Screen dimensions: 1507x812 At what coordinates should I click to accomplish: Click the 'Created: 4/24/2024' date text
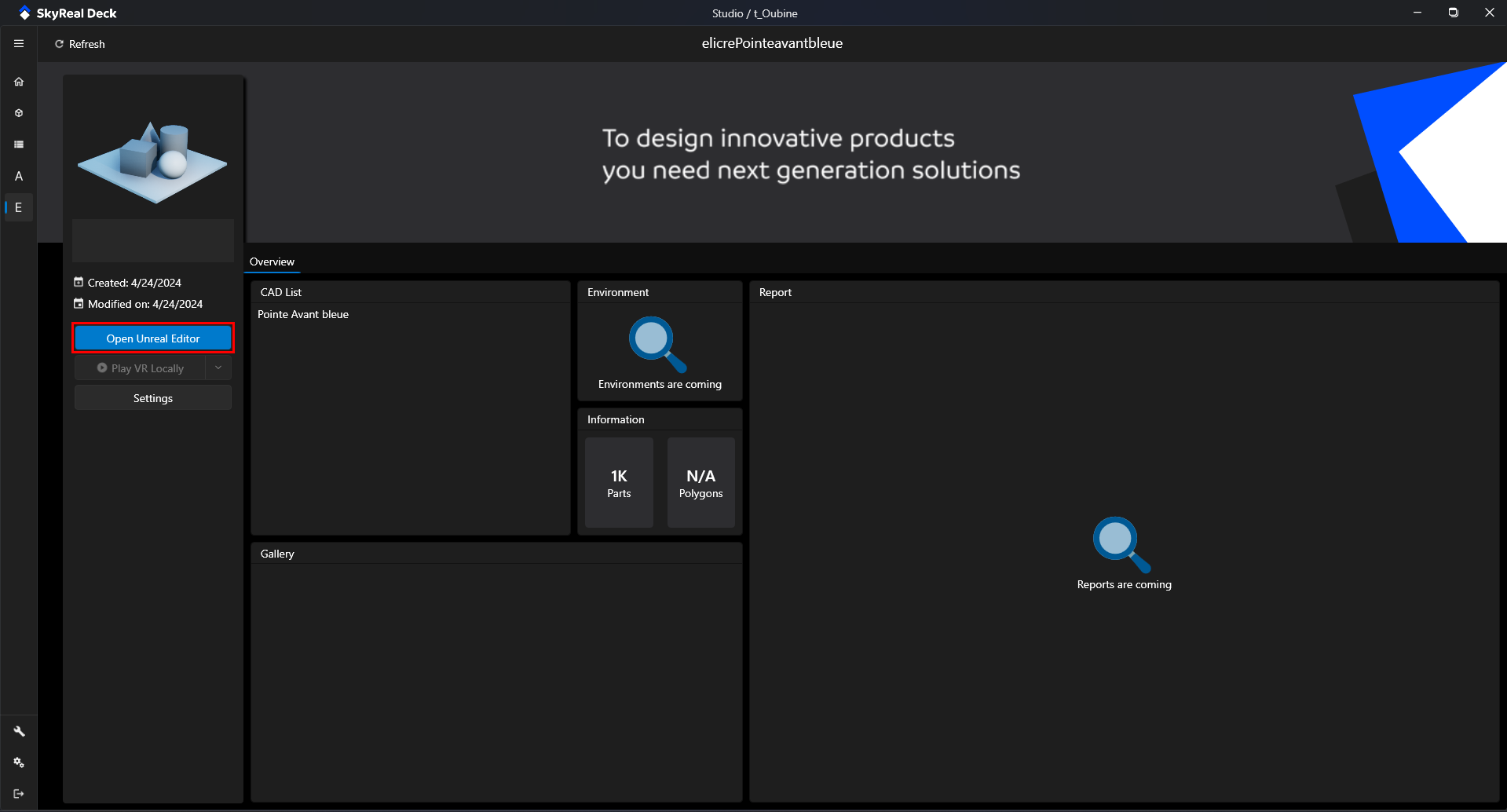pyautogui.click(x=134, y=283)
